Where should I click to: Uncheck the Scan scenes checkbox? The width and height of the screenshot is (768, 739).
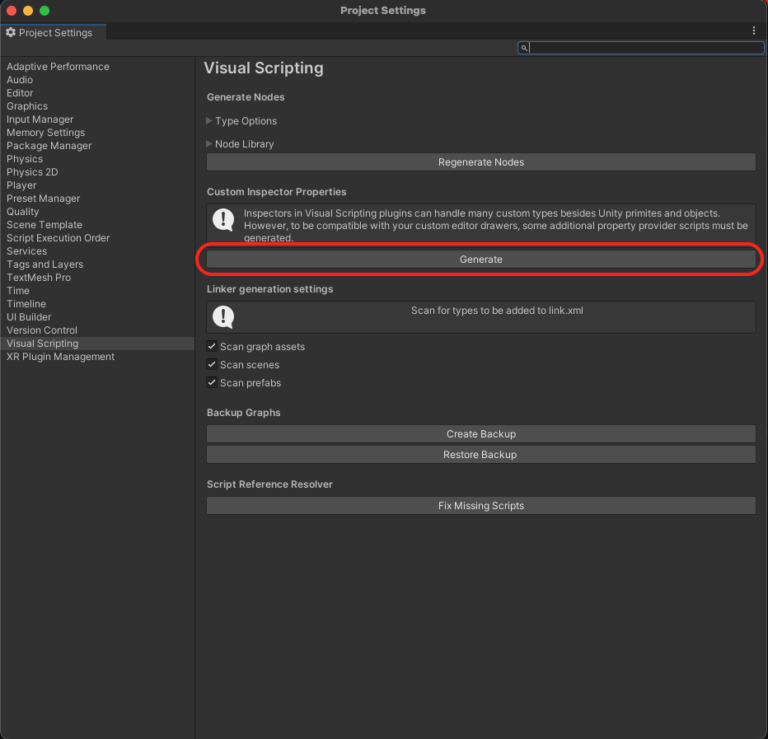tap(212, 365)
